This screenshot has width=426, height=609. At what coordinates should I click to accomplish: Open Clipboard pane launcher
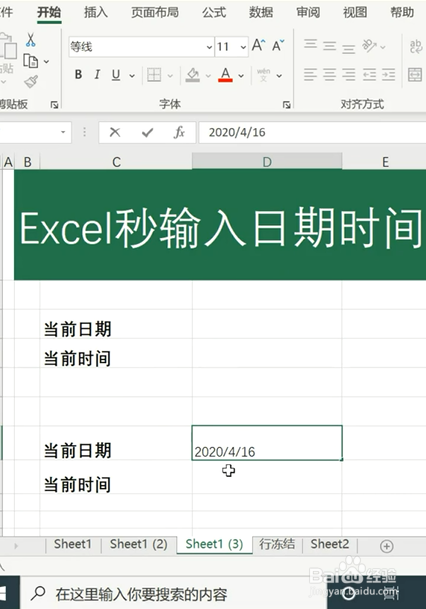[54, 104]
